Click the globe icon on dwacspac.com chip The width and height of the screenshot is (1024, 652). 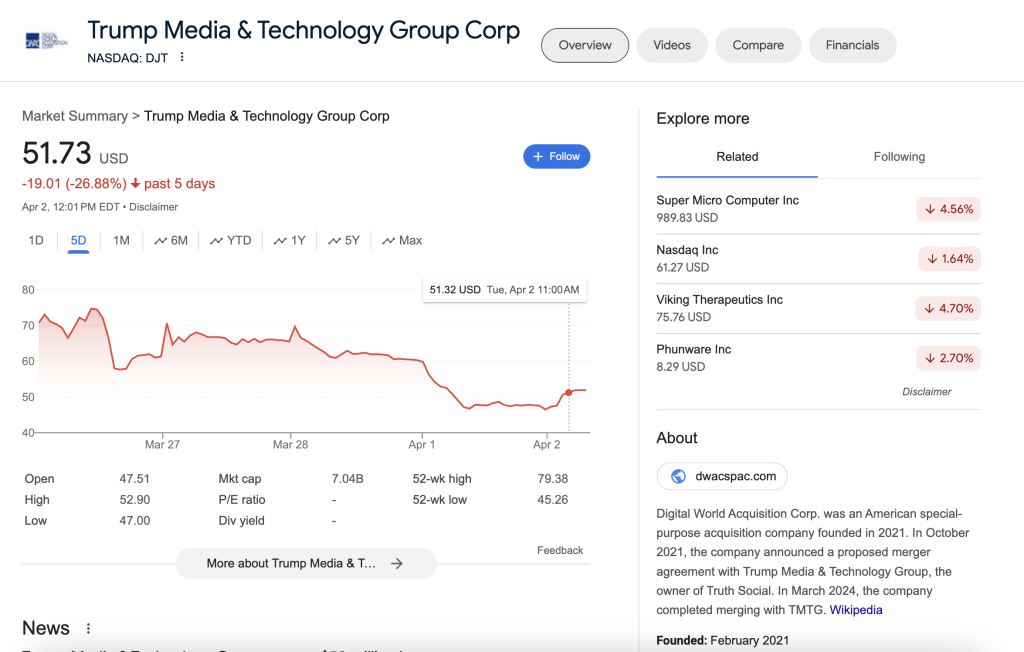[679, 476]
